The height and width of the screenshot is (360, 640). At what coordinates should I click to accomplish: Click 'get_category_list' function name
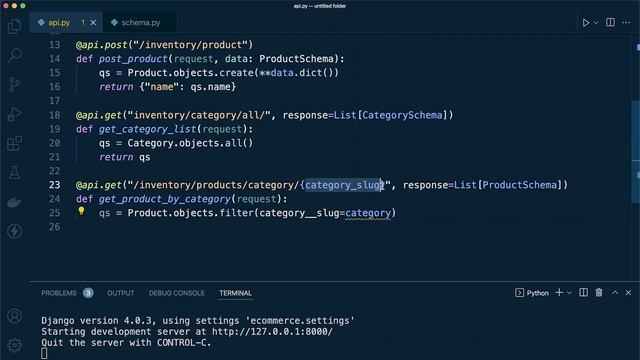(x=147, y=129)
